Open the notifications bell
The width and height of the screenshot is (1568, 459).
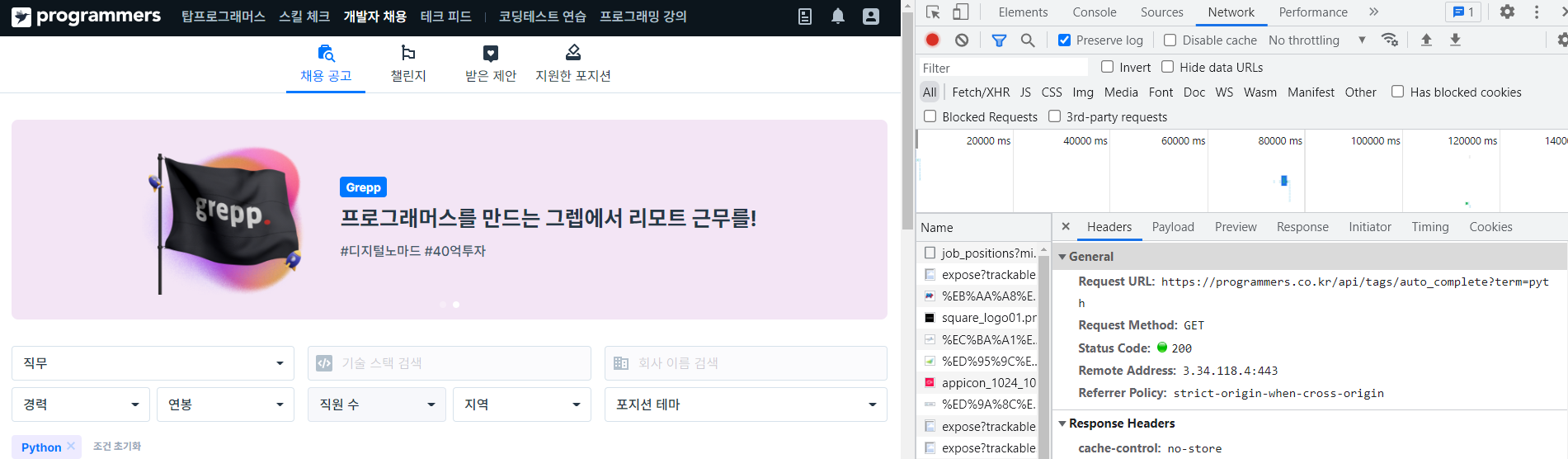(x=838, y=17)
